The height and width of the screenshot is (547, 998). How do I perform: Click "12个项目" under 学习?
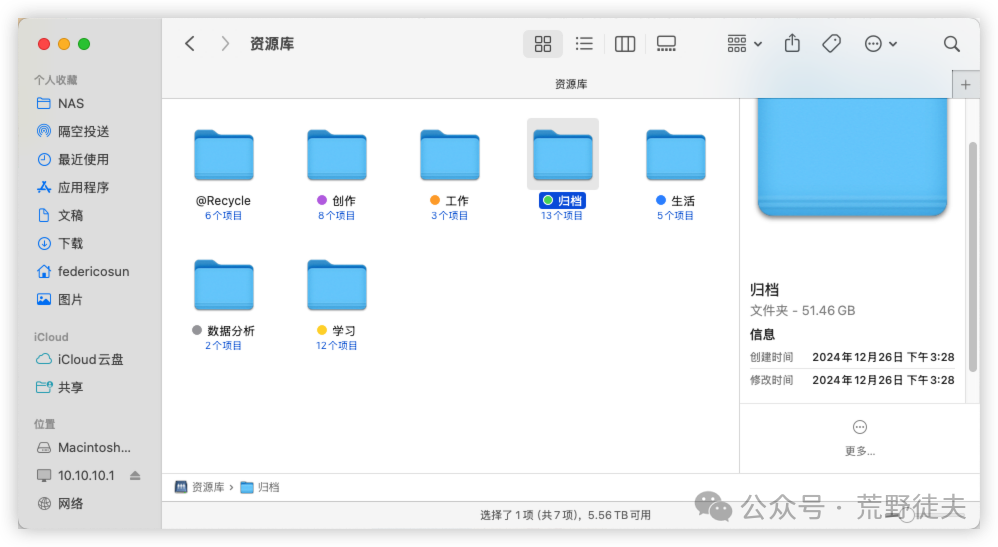point(337,346)
